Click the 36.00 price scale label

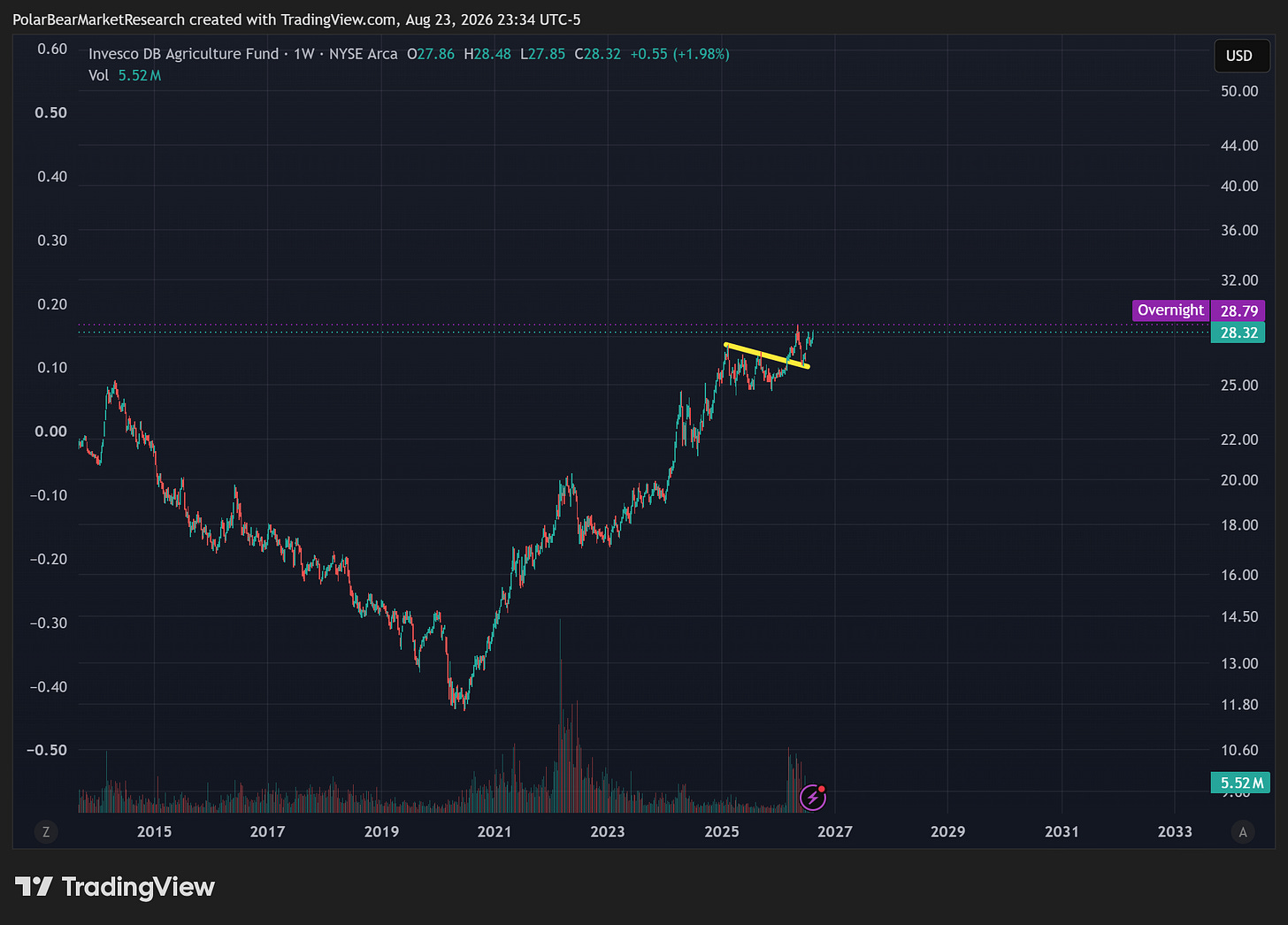pos(1239,230)
